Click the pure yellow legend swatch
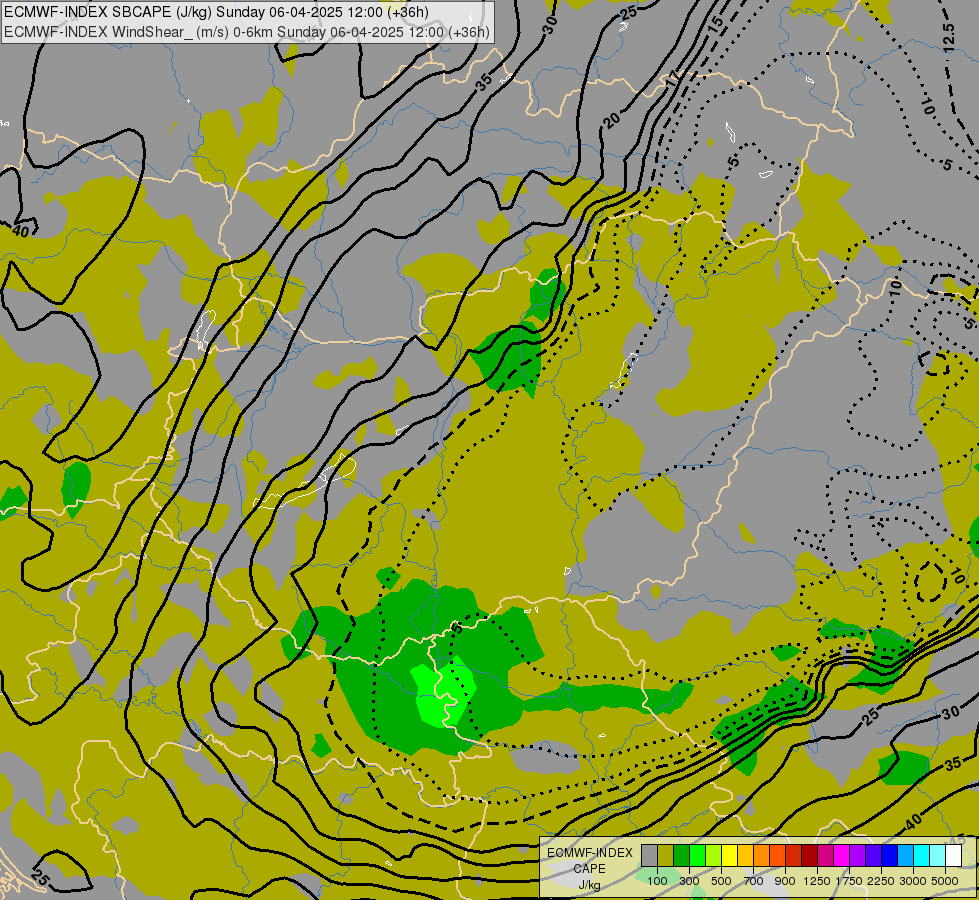 pos(729,855)
